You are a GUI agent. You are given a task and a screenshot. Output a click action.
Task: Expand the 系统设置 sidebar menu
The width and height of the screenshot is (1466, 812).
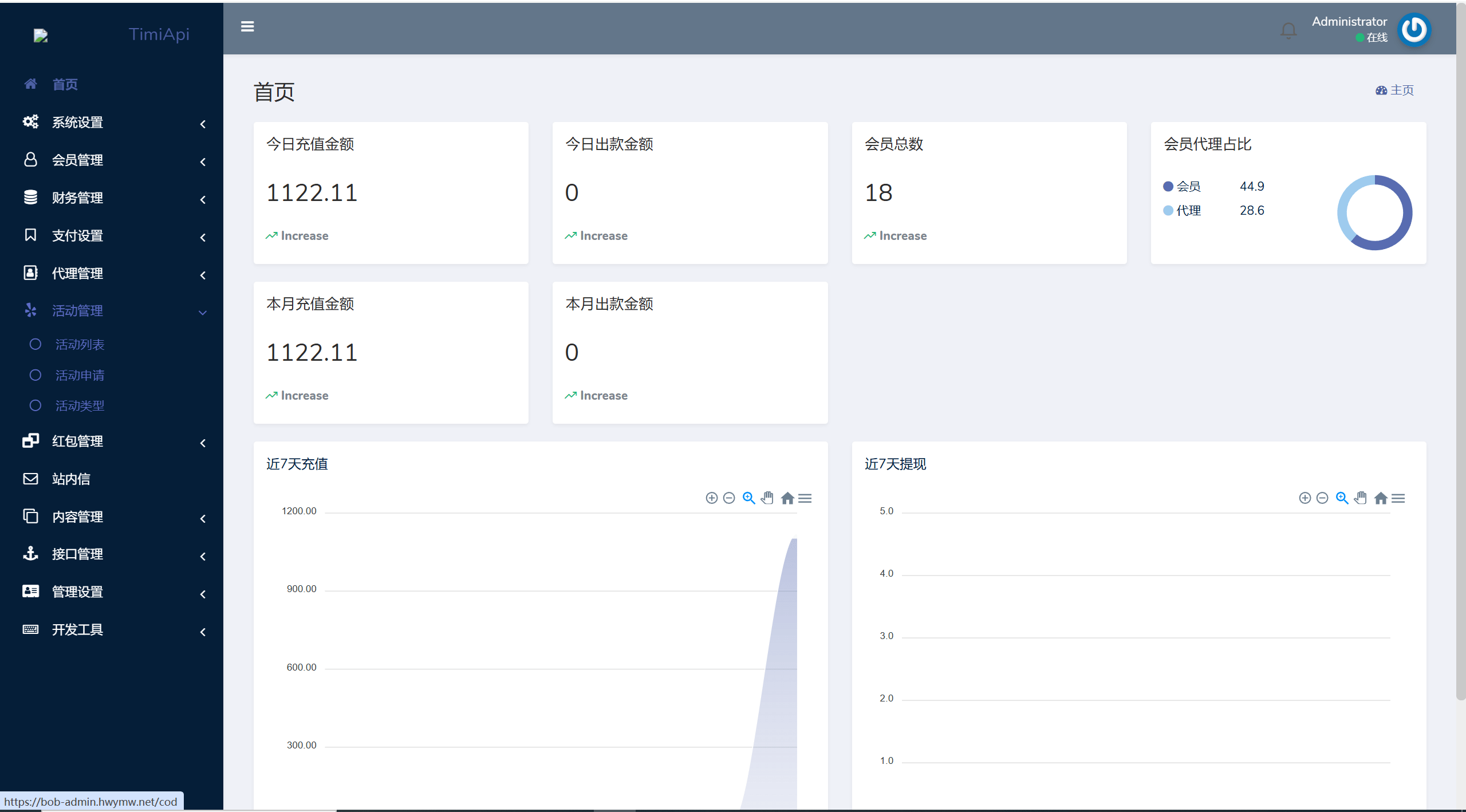click(x=77, y=123)
